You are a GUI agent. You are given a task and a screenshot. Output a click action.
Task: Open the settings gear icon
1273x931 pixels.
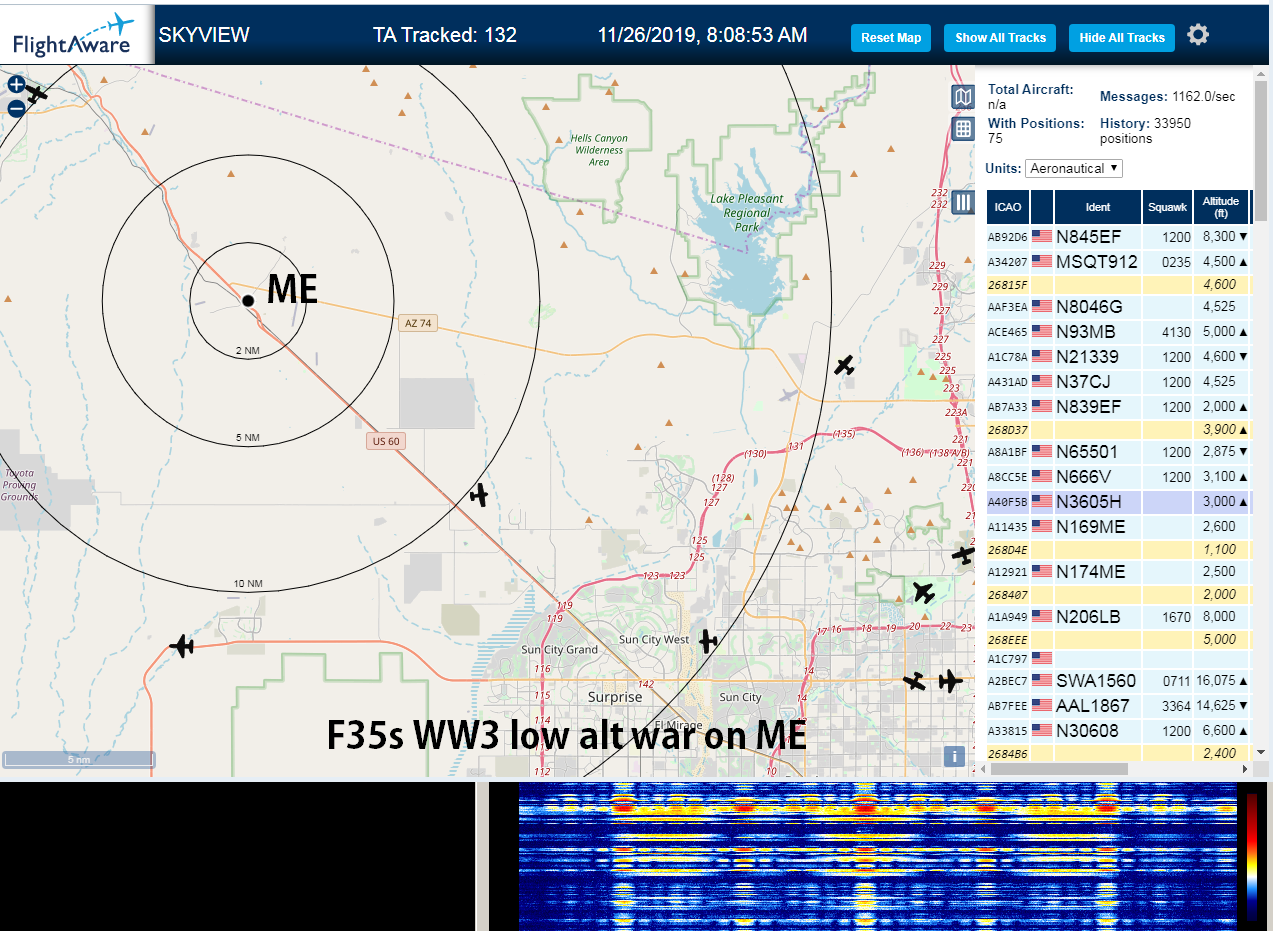click(1198, 35)
